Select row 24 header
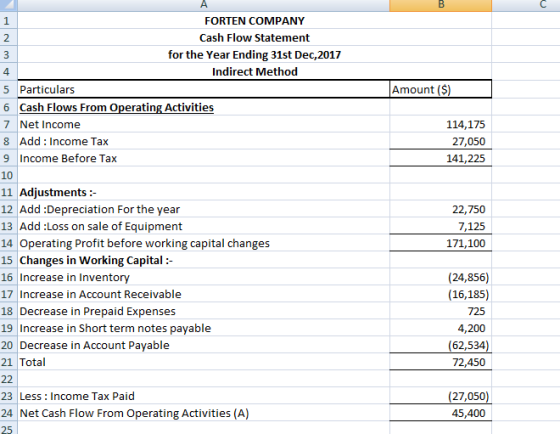This screenshot has width=560, height=434. point(9,413)
